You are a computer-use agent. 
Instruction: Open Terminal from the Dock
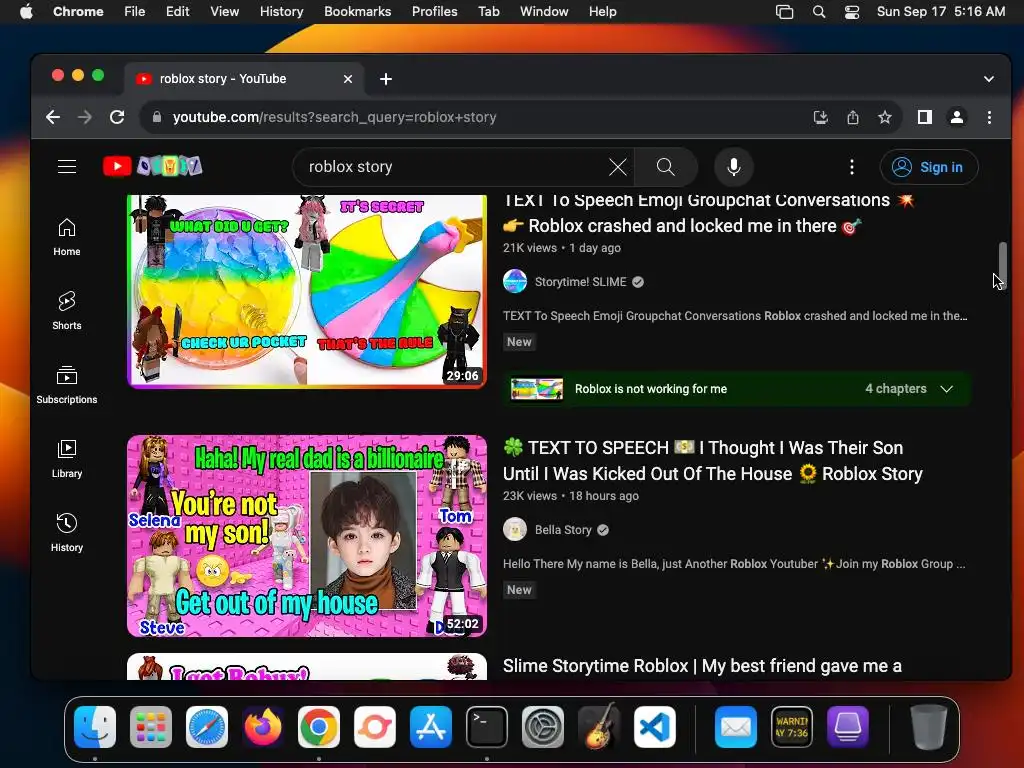point(487,727)
